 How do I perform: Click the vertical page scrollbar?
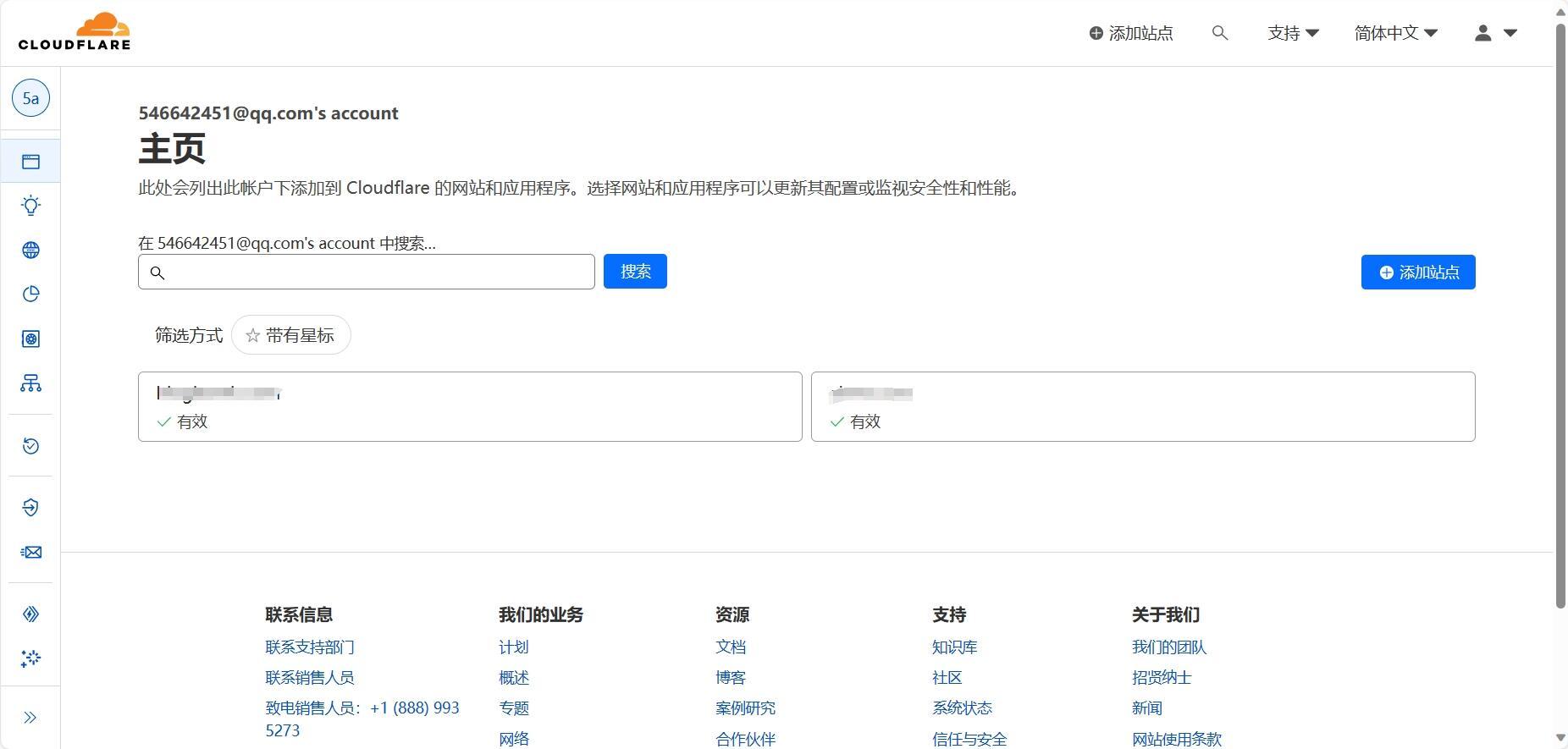click(1560, 315)
